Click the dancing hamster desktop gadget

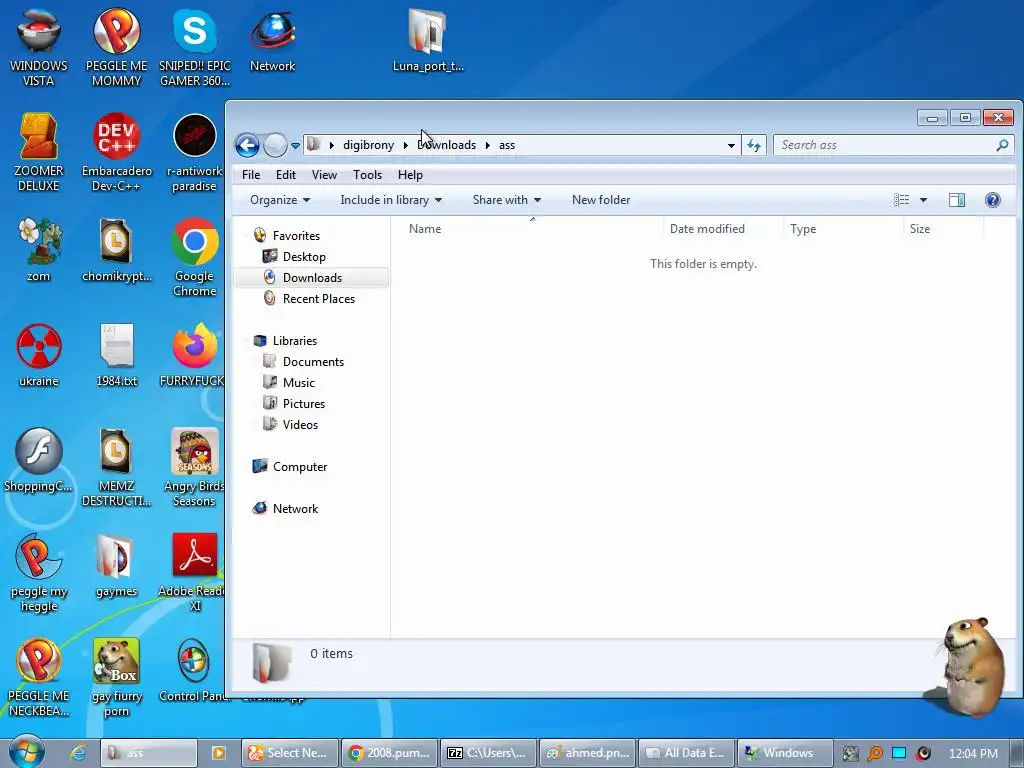point(971,666)
